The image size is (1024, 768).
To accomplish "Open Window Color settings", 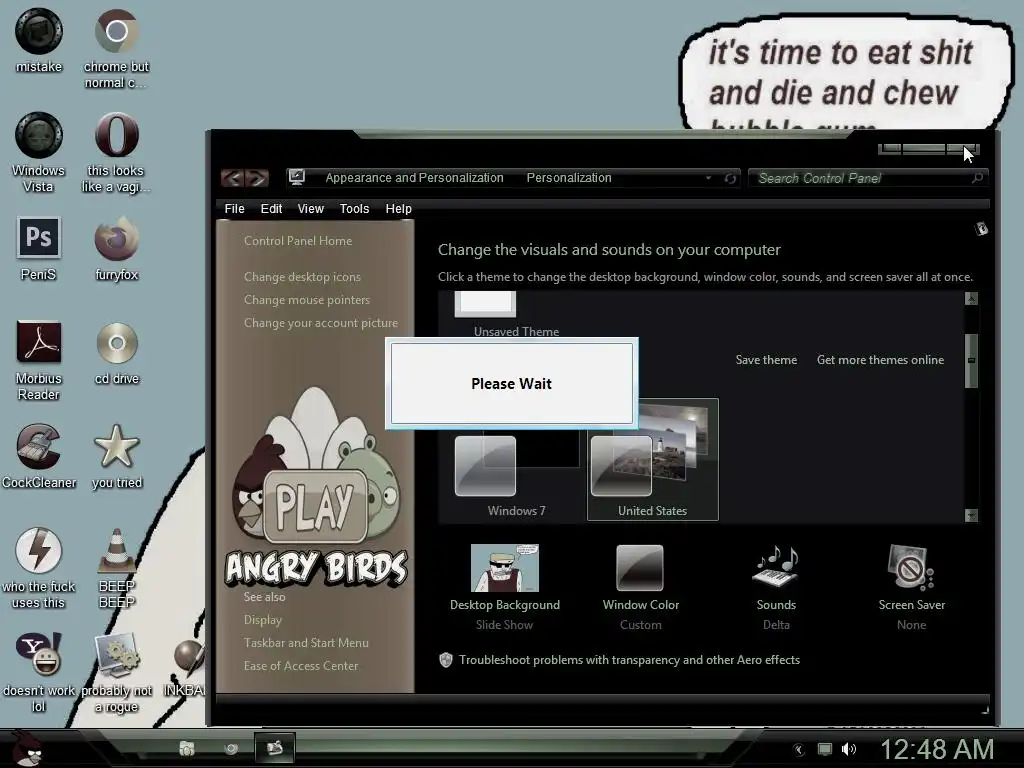I will pos(640,587).
